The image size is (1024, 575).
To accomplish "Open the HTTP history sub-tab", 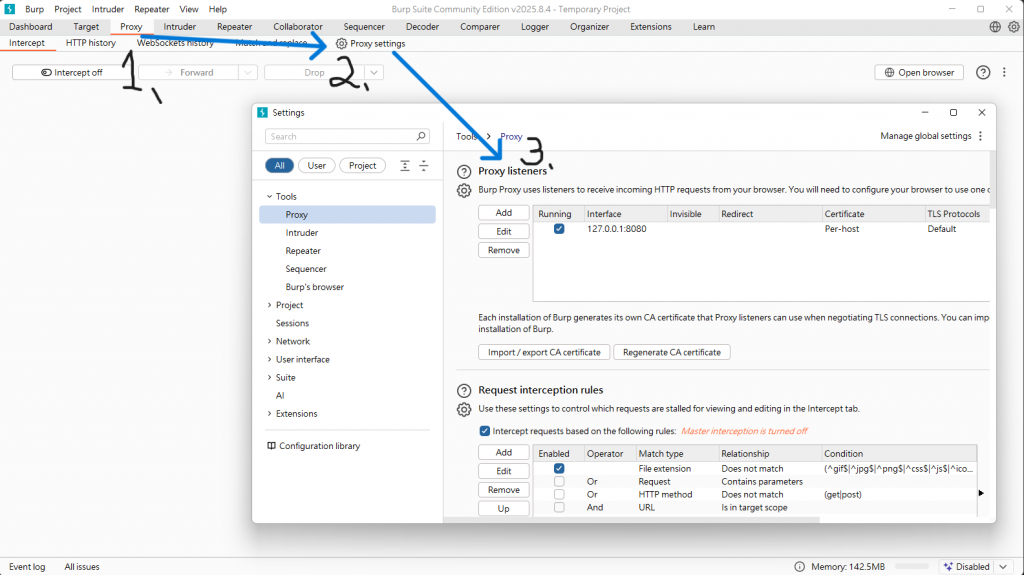I will [91, 42].
